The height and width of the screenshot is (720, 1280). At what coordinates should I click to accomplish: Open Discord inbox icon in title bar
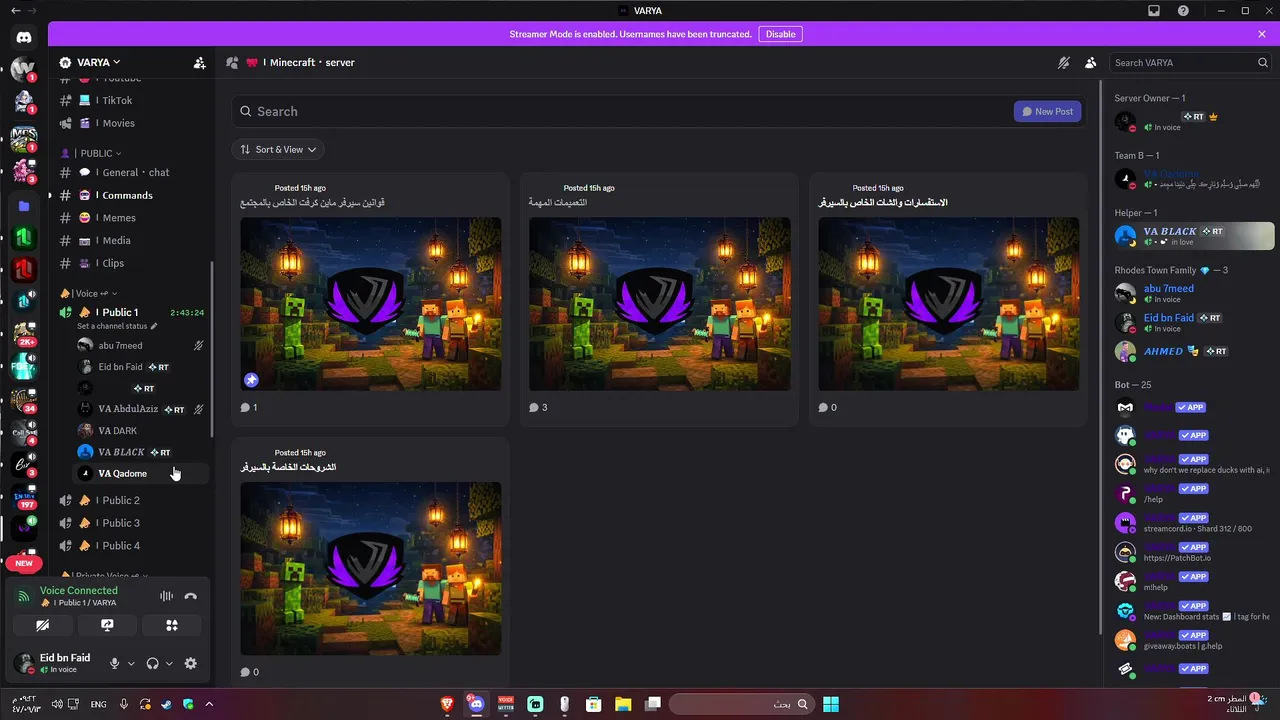[1154, 10]
